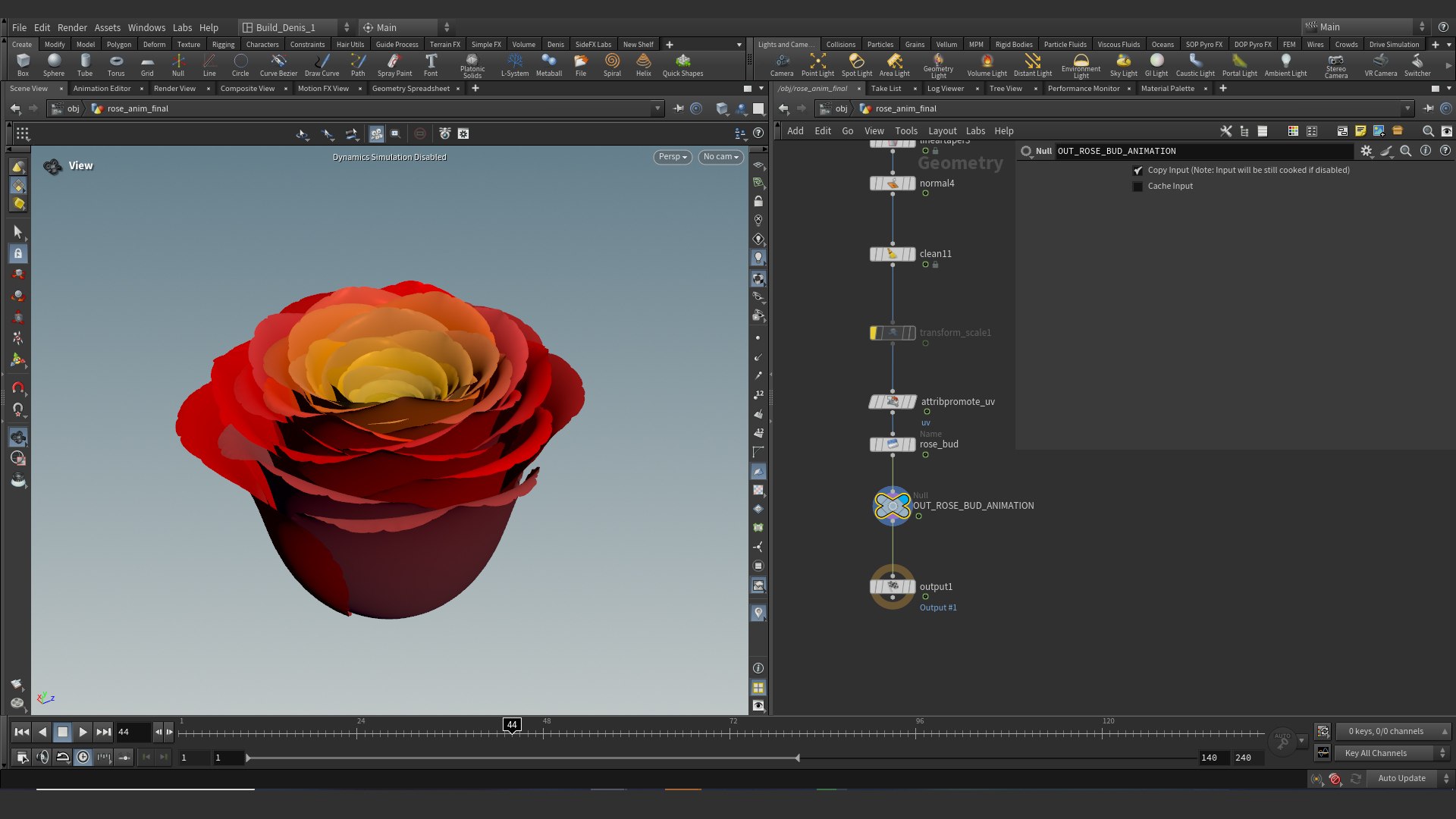1456x819 pixels.
Task: Expand the Key All Channels dropdown
Action: click(1394, 753)
